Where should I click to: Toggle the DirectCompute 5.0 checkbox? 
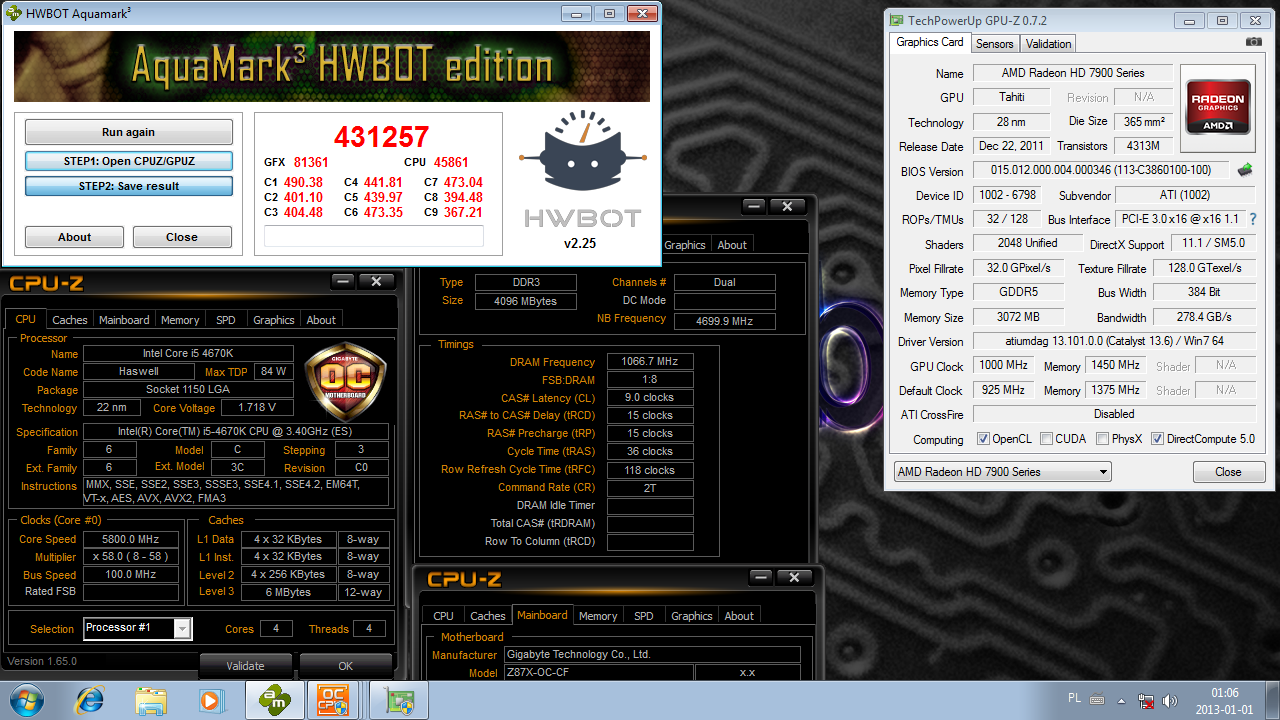(x=1157, y=439)
